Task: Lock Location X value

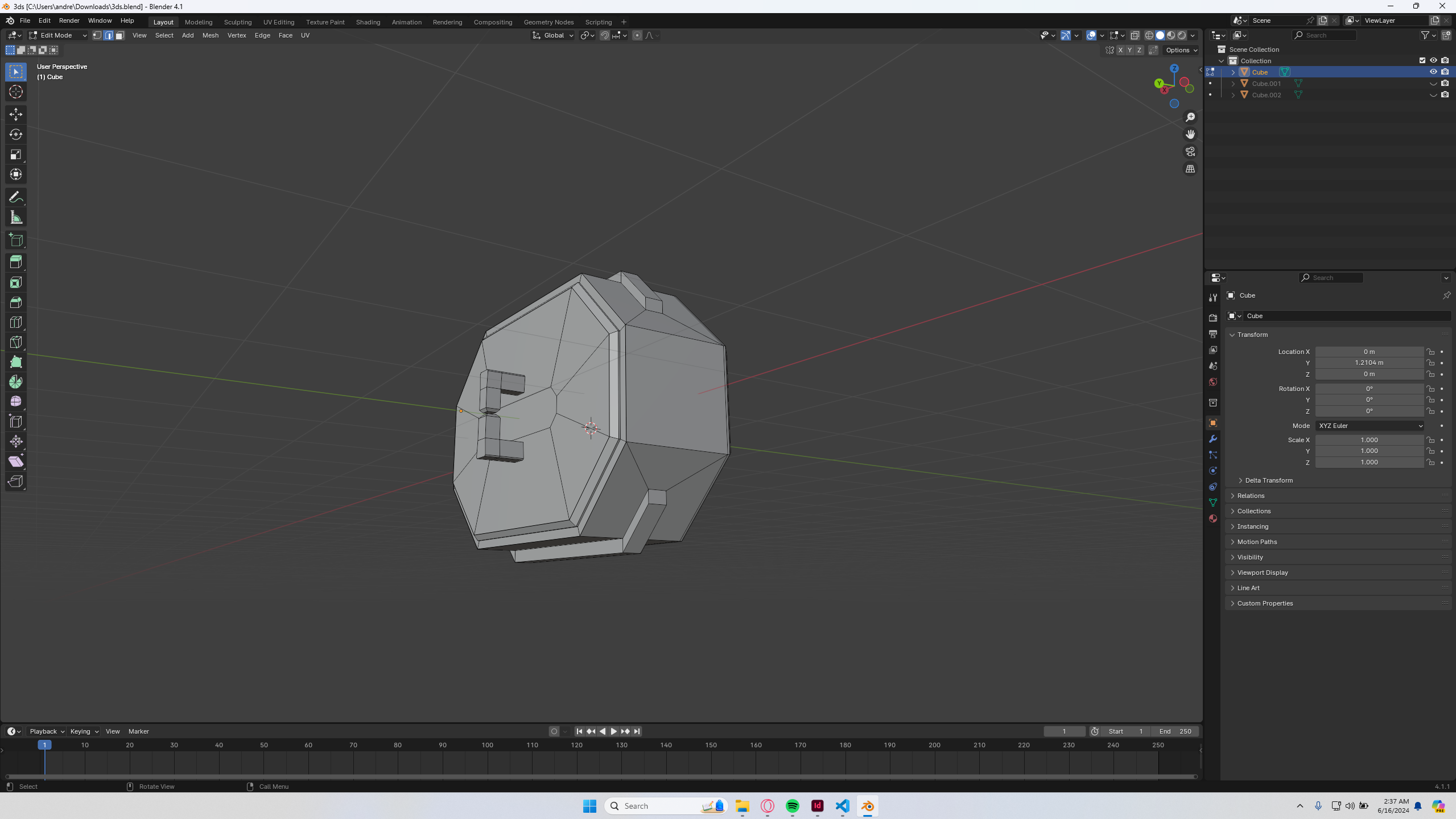Action: (1430, 352)
